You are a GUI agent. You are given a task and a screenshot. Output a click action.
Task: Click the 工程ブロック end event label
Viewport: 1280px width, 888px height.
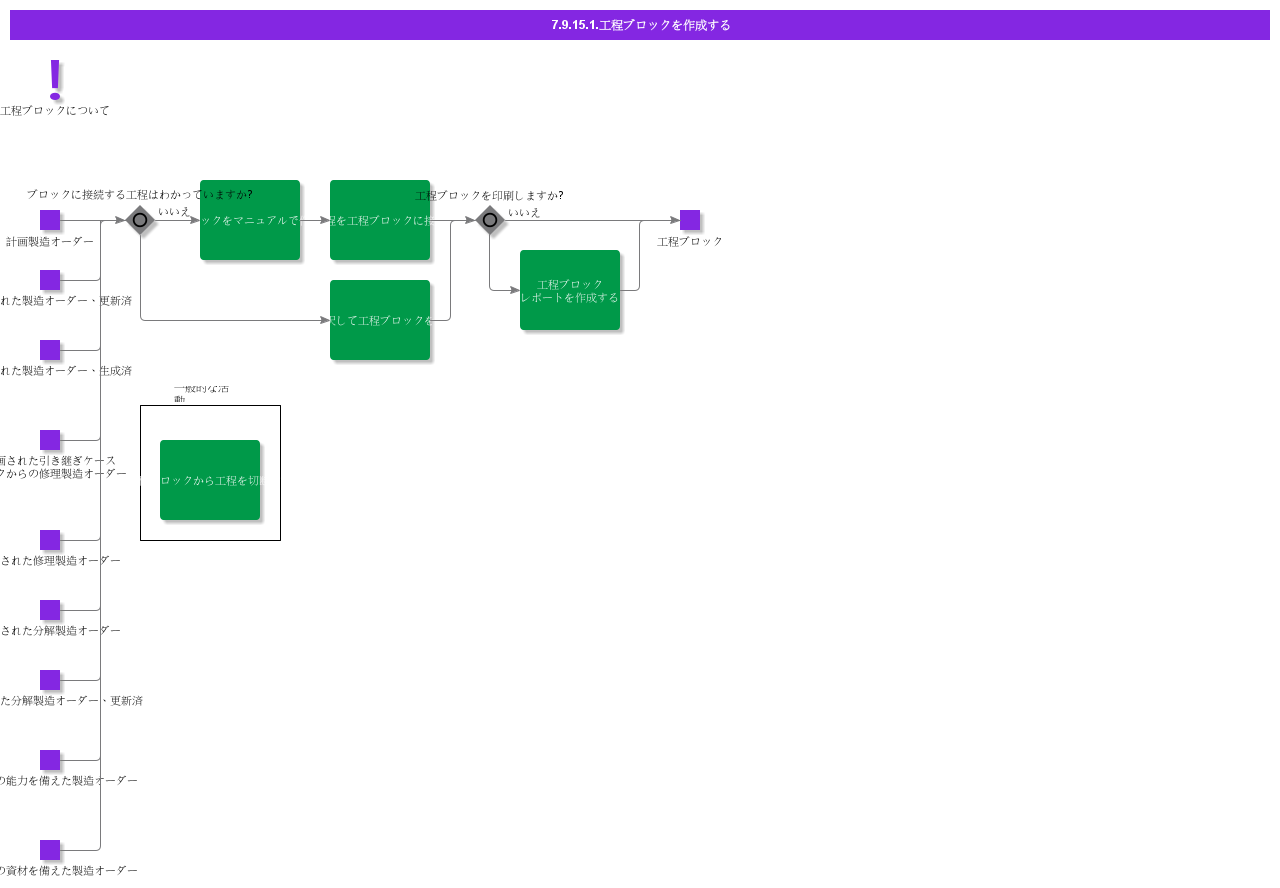click(690, 242)
